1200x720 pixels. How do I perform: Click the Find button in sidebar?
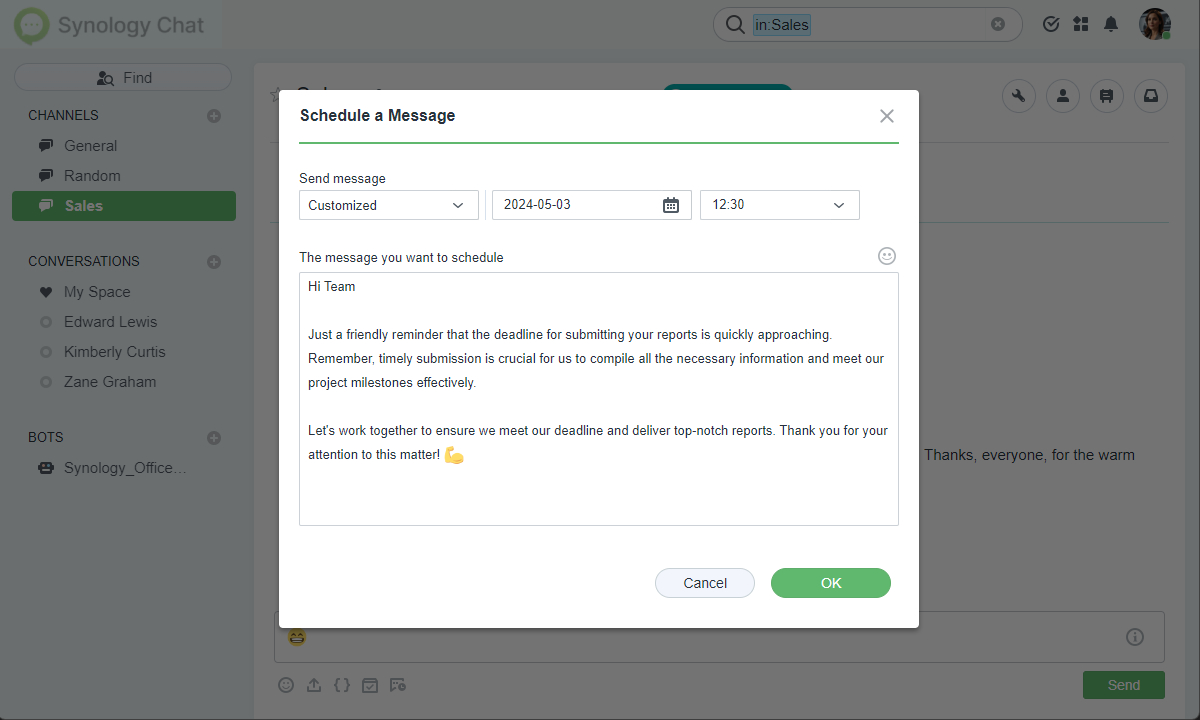coord(123,78)
